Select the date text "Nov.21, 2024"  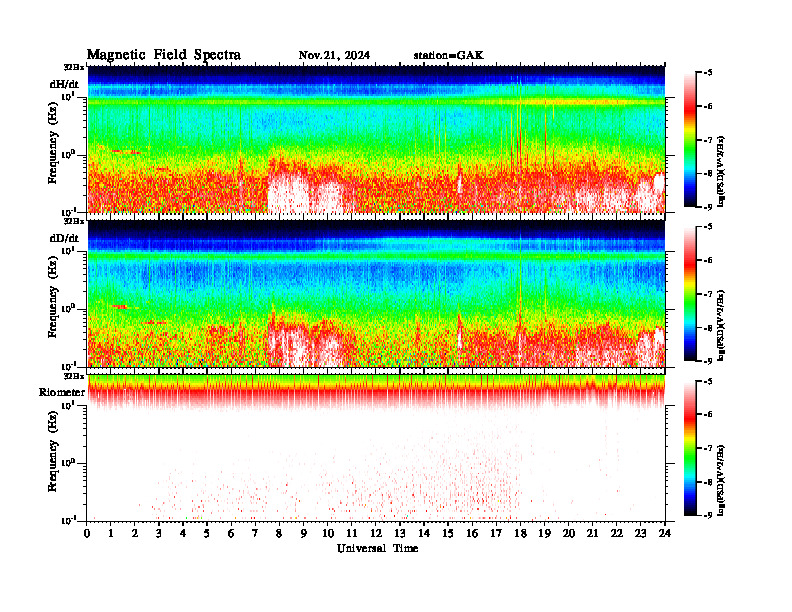(x=334, y=56)
